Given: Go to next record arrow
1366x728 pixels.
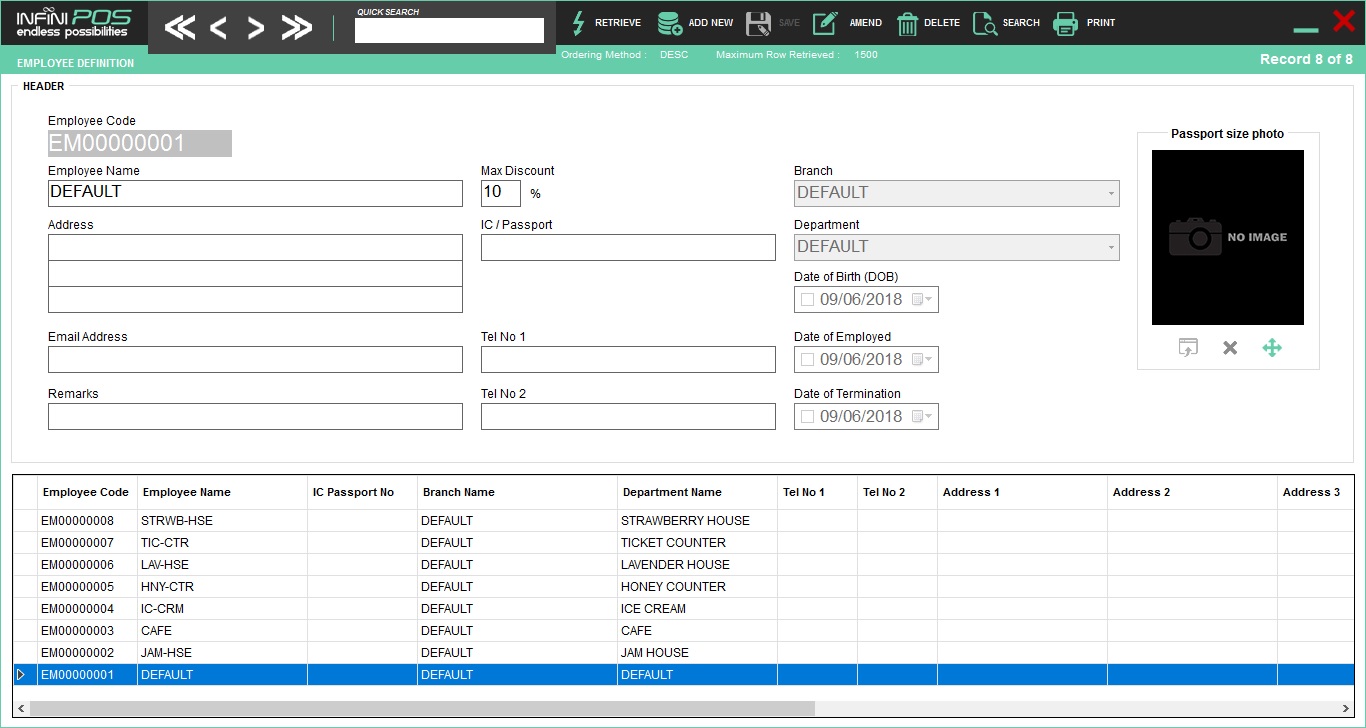Looking at the screenshot, I should pos(256,28).
